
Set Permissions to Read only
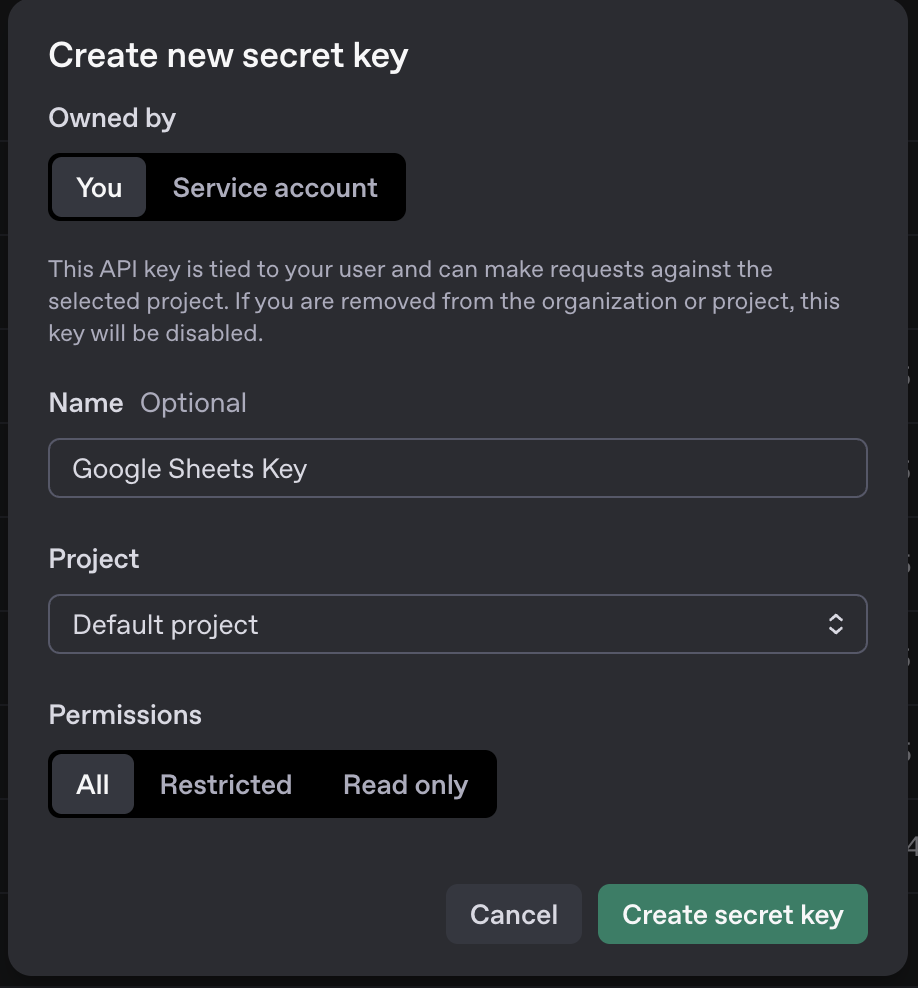[x=405, y=784]
